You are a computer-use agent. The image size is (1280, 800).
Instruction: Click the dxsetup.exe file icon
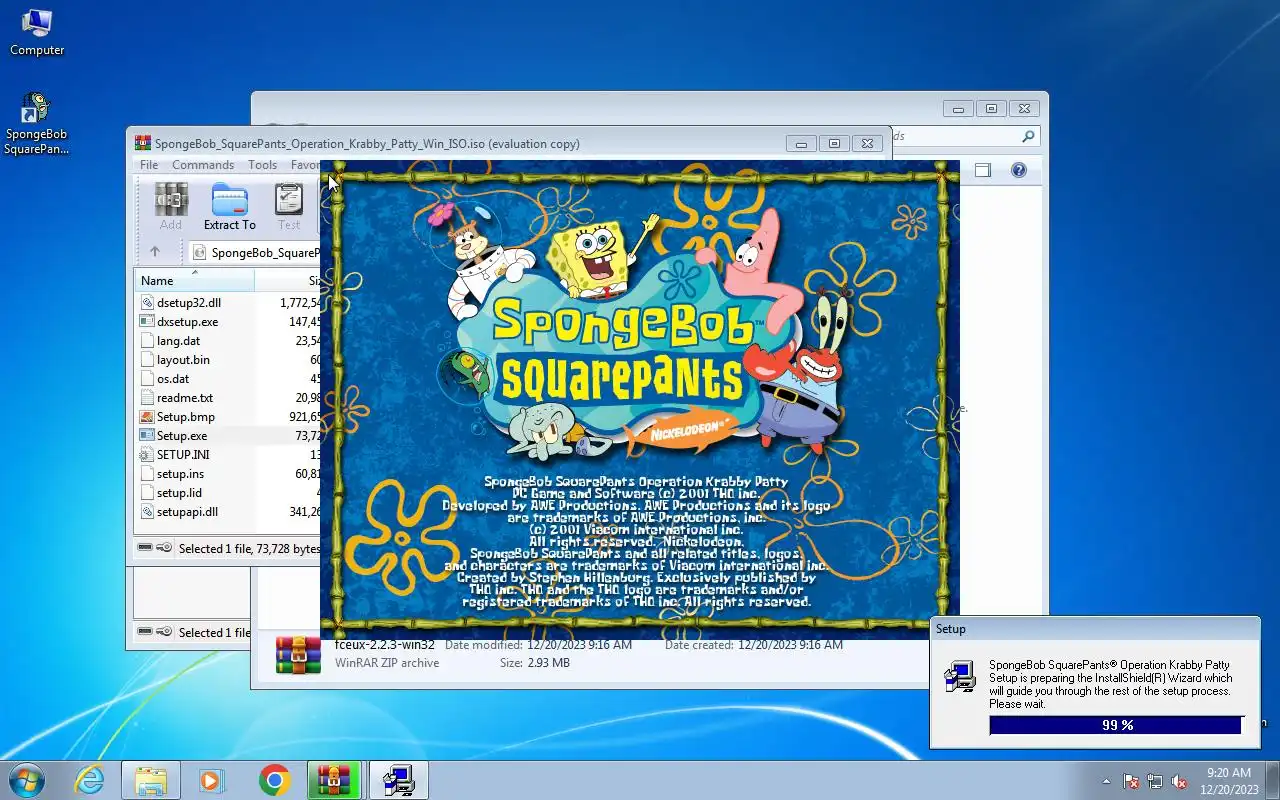coord(147,322)
